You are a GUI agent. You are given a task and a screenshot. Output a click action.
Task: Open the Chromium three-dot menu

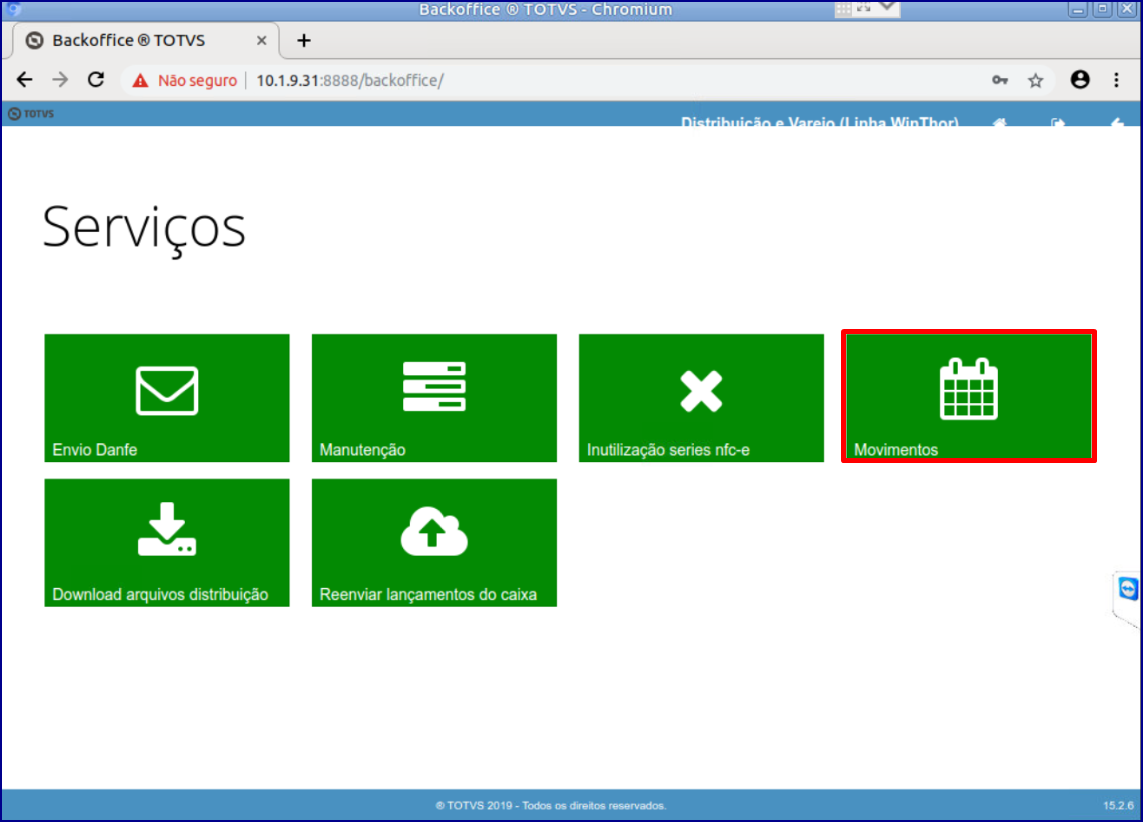pyautogui.click(x=1117, y=80)
